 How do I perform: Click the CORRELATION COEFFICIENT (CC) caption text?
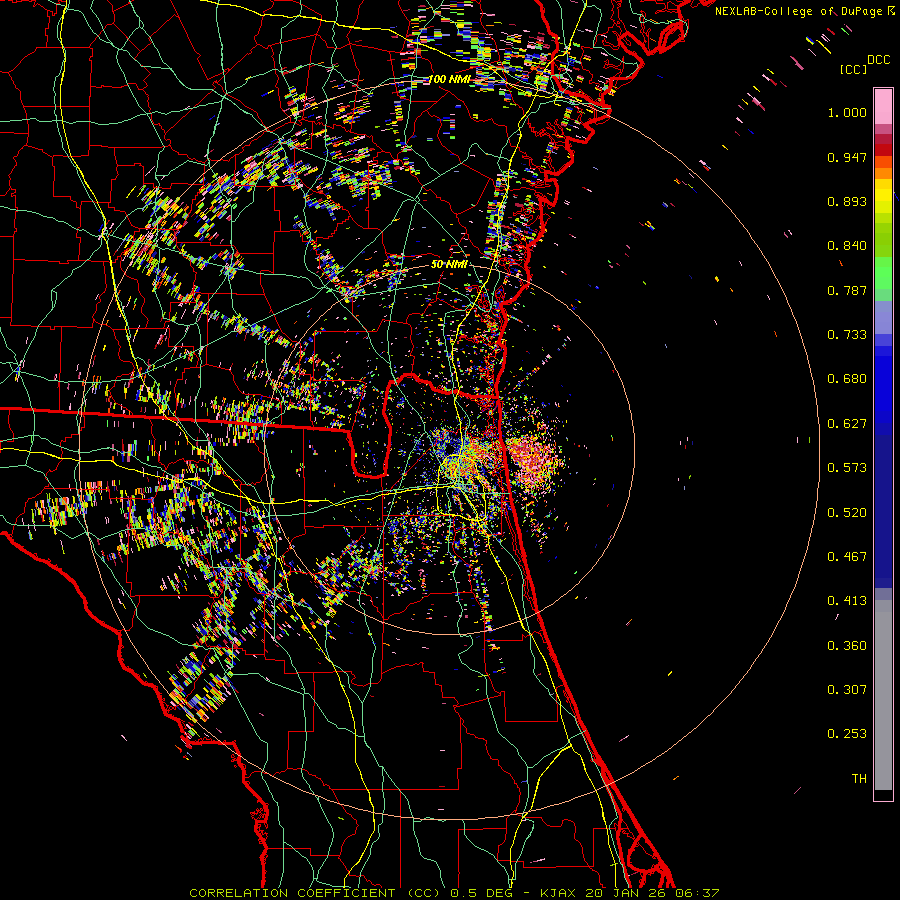coord(316,893)
